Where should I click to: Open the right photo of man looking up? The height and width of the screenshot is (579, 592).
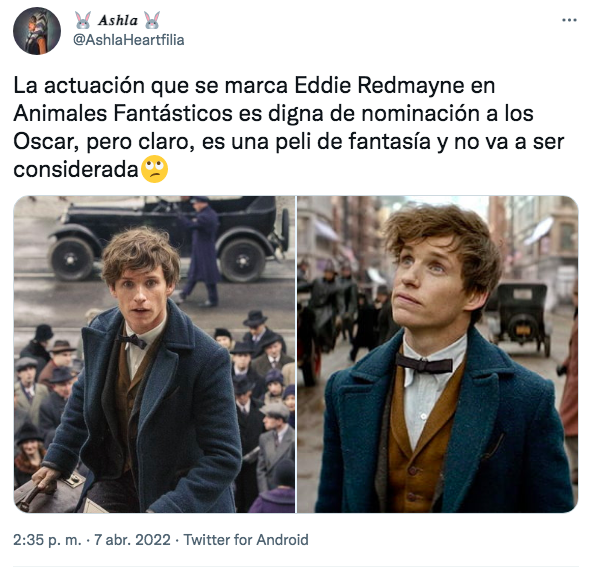[438, 354]
